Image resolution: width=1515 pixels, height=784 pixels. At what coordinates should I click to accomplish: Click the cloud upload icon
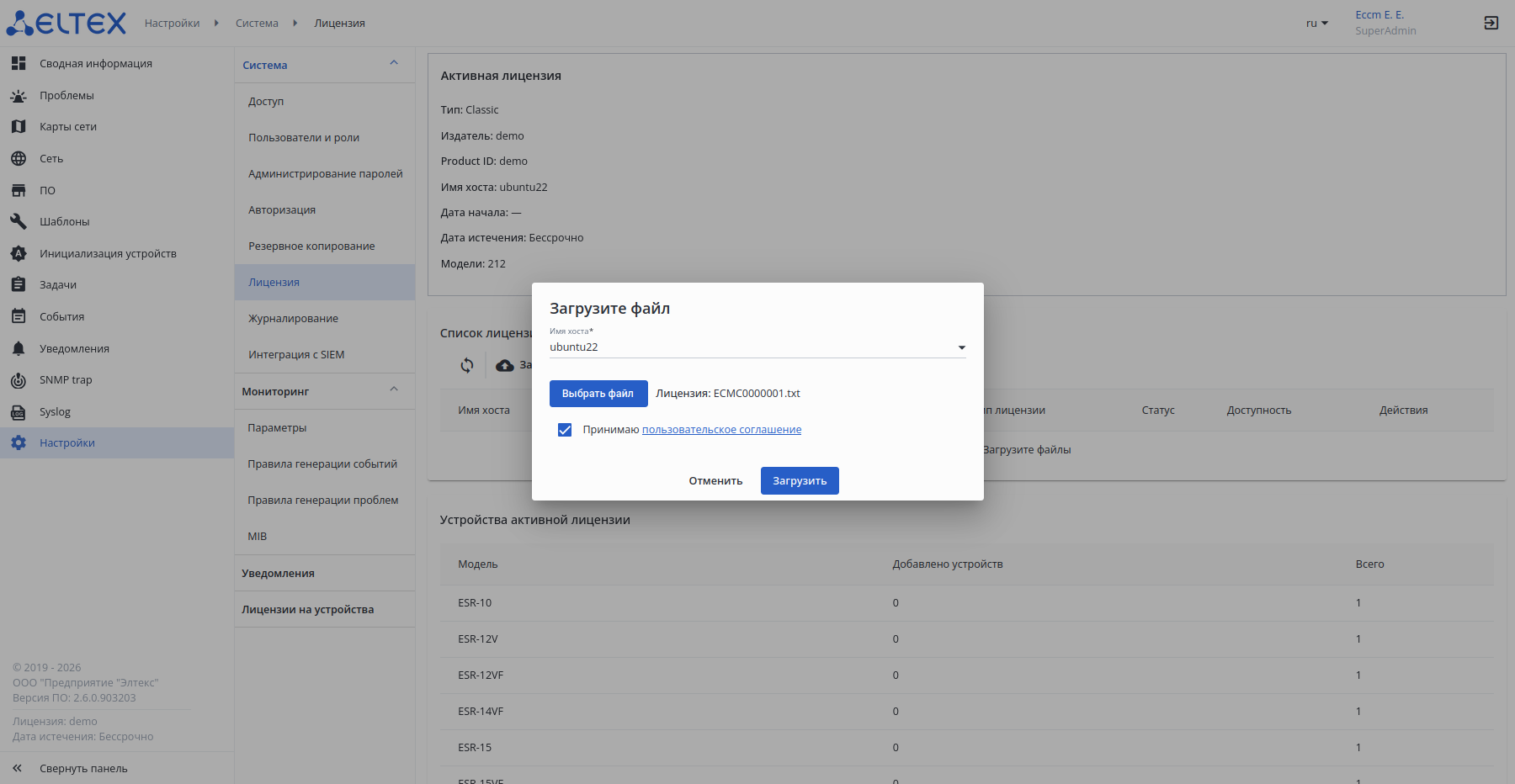(505, 365)
